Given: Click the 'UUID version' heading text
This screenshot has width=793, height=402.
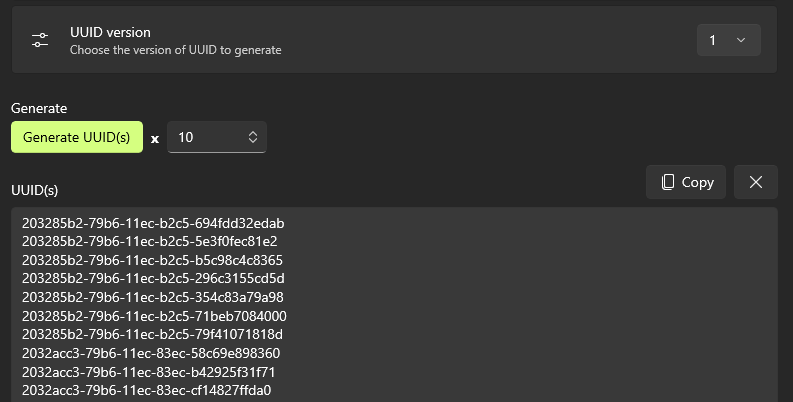Looking at the screenshot, I should (110, 32).
